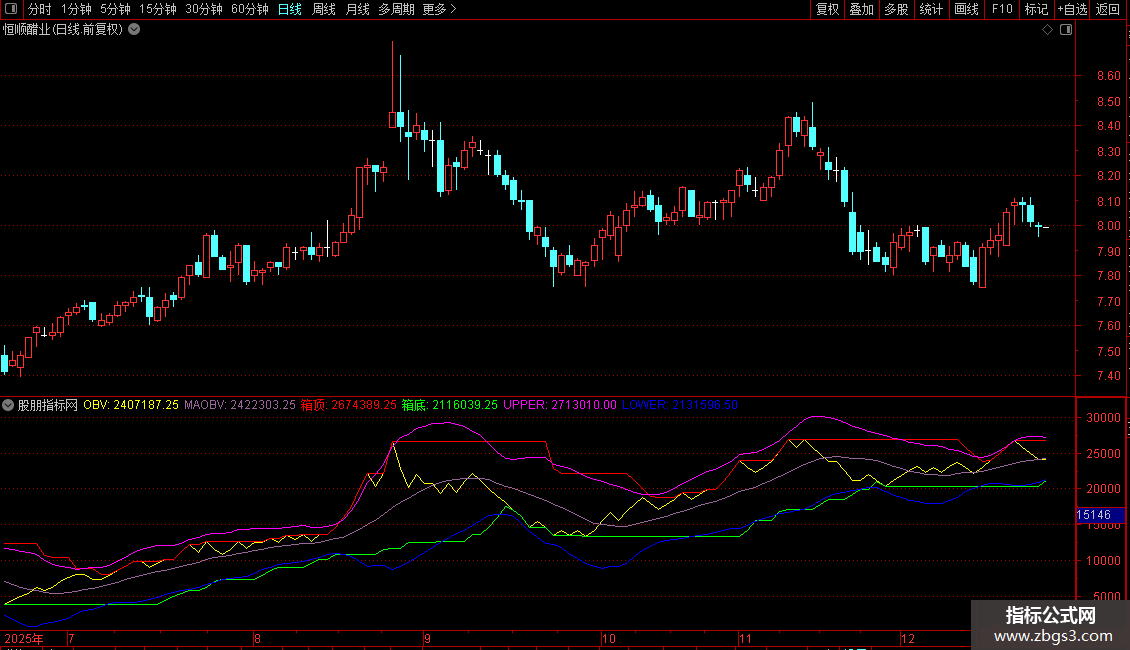1130x650 pixels.
Task: Open the 多股 multi-stock view
Action: coord(897,9)
